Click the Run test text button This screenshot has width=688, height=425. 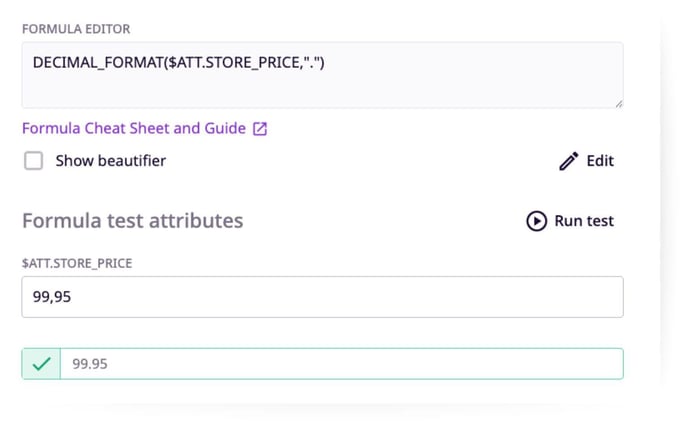coord(584,221)
